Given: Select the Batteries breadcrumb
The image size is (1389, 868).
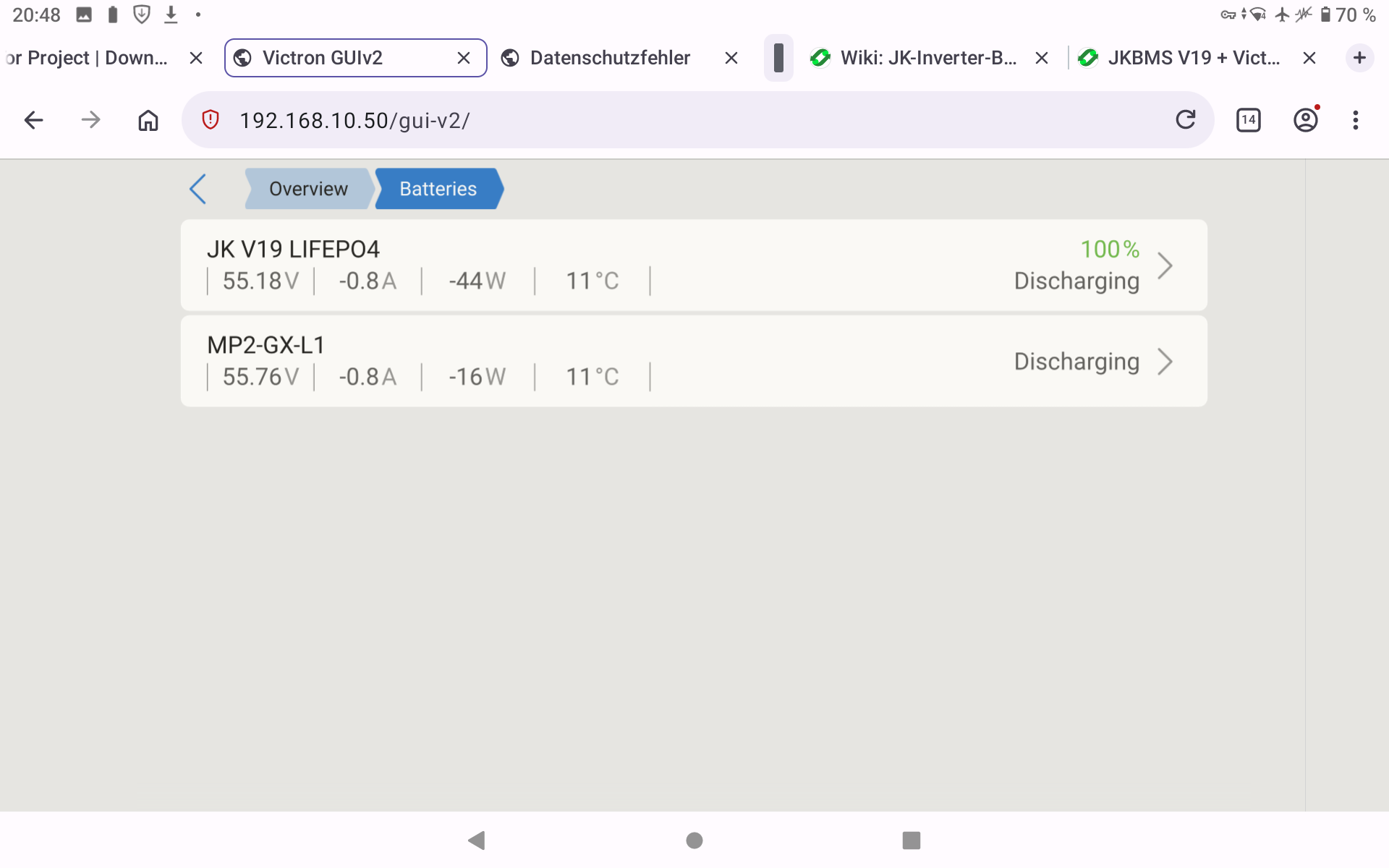Looking at the screenshot, I should click(438, 190).
